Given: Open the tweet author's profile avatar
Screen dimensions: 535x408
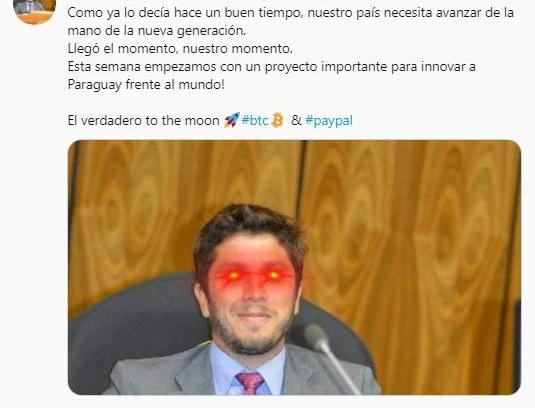Looking at the screenshot, I should [x=34, y=10].
